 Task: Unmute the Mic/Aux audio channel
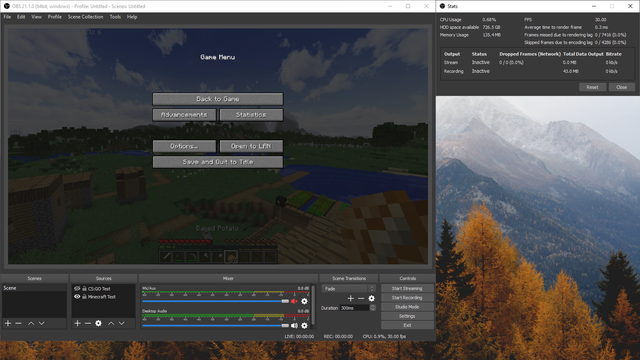click(294, 301)
